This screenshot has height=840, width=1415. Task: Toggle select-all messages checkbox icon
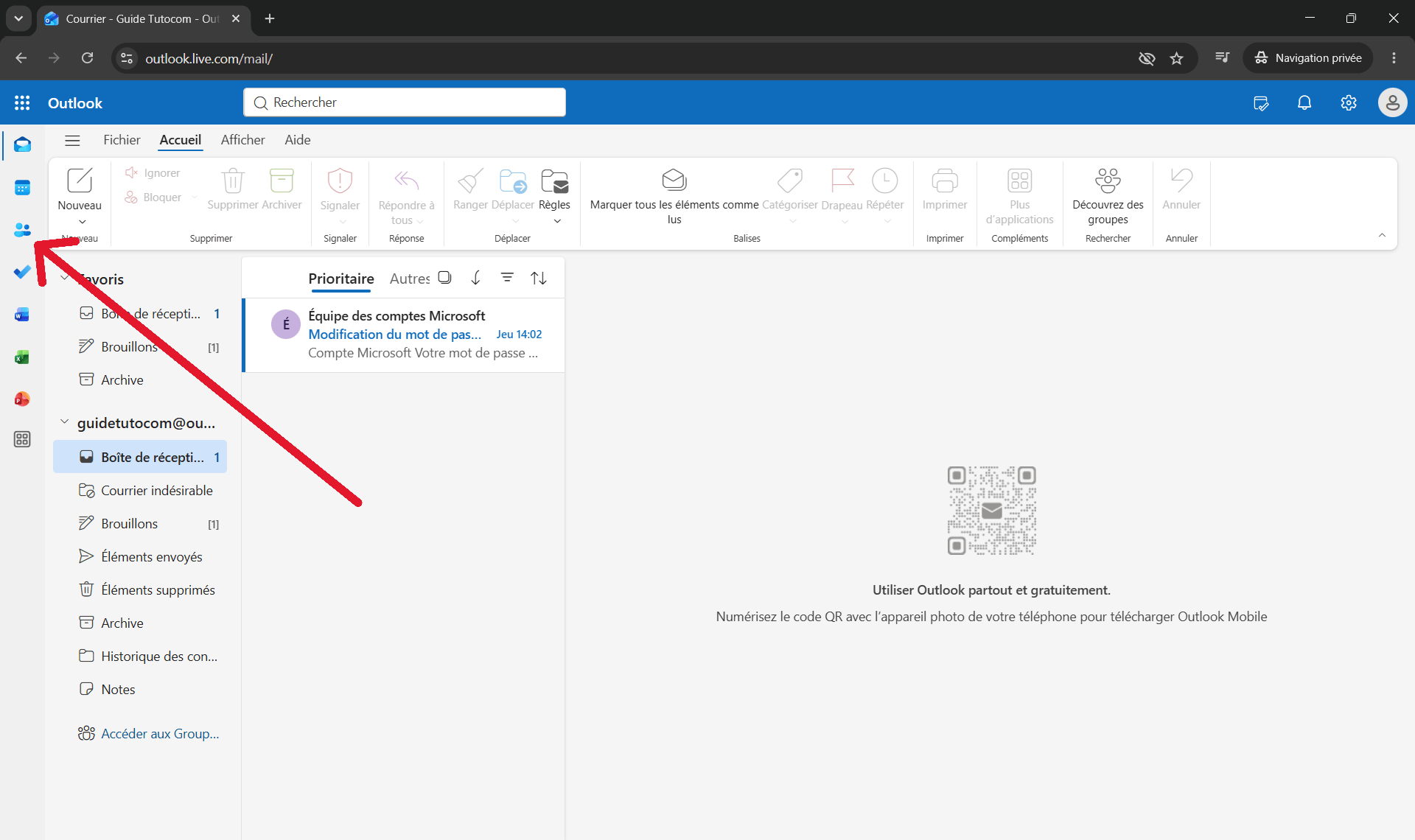tap(444, 278)
